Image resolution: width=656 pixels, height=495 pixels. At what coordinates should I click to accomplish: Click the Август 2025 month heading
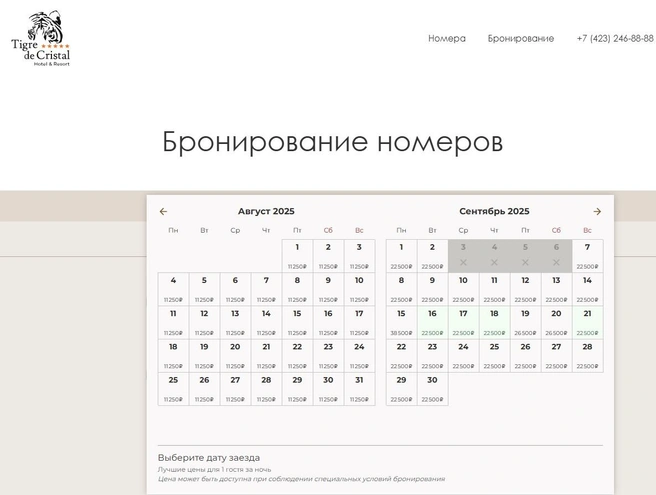pos(266,211)
